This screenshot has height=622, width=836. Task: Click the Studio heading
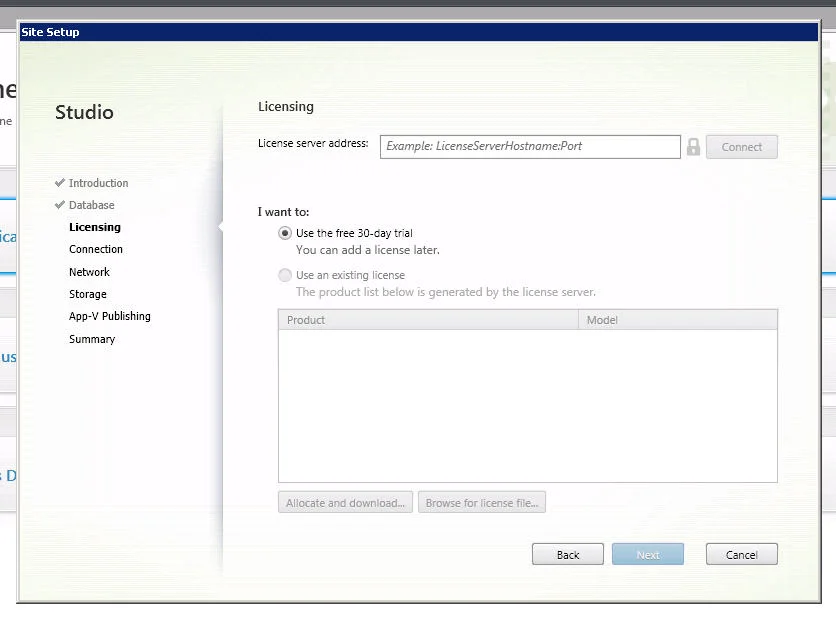pyautogui.click(x=84, y=112)
